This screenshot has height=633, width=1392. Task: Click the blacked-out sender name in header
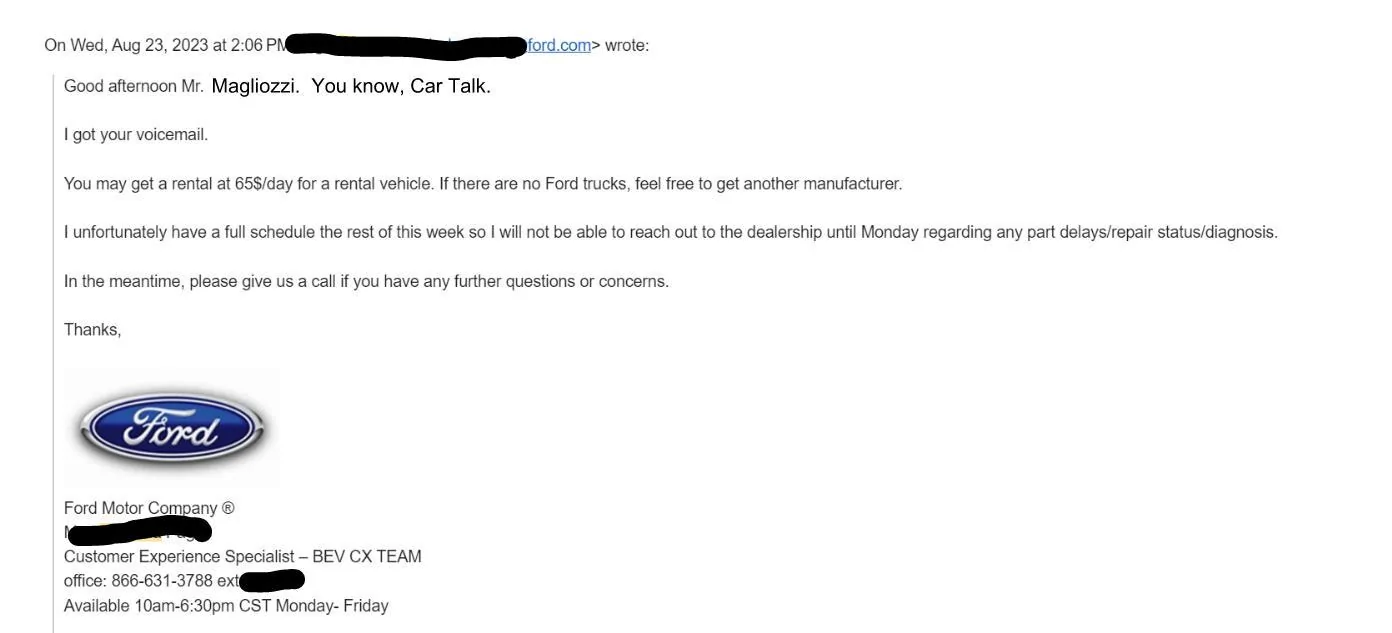(406, 46)
